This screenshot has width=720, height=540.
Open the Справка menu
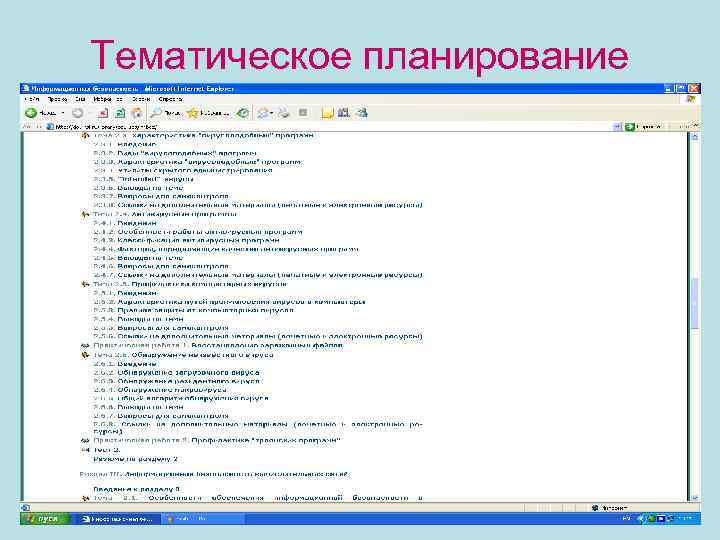click(170, 99)
